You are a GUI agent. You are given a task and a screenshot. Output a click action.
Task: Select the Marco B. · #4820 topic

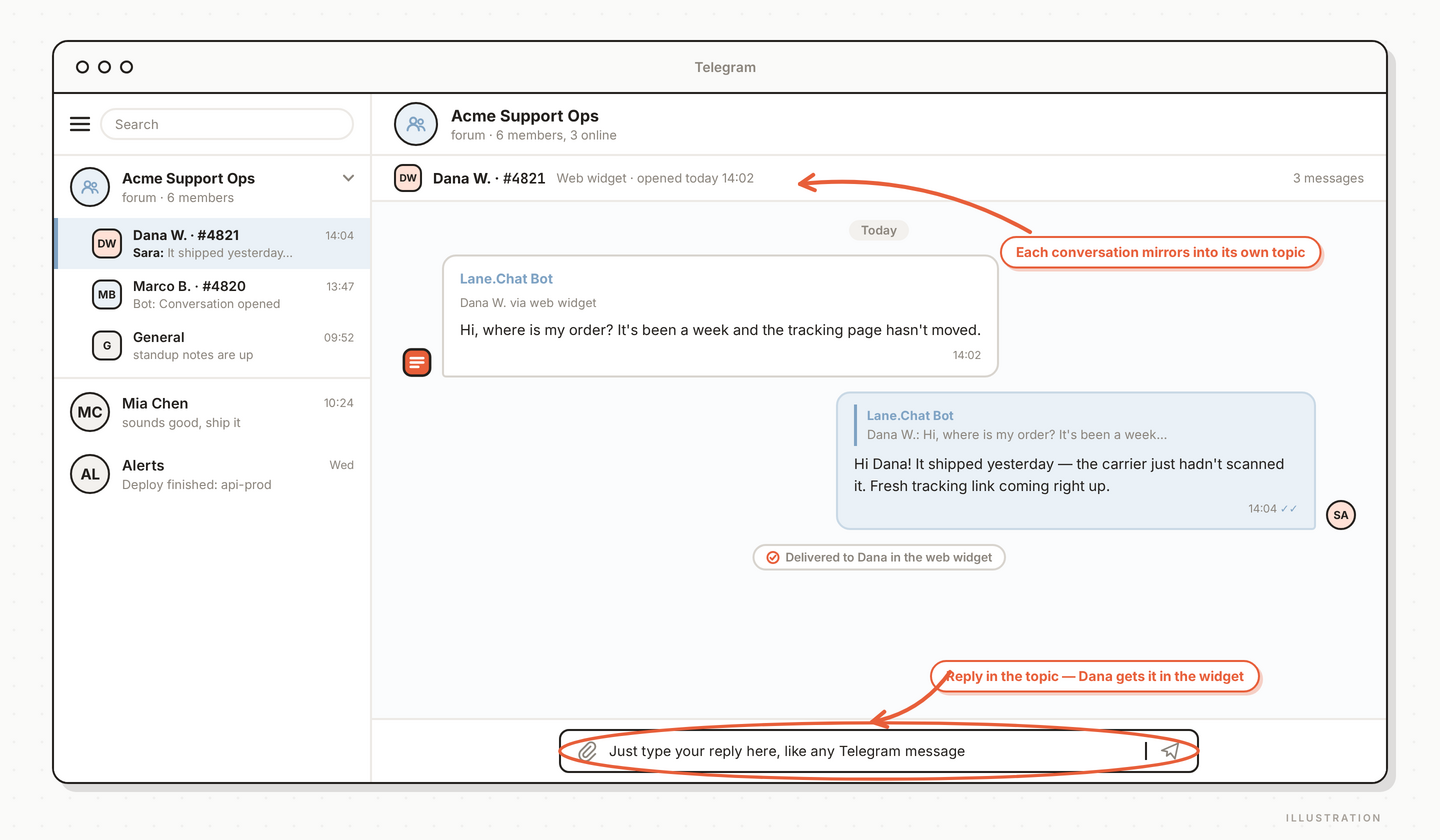point(213,294)
